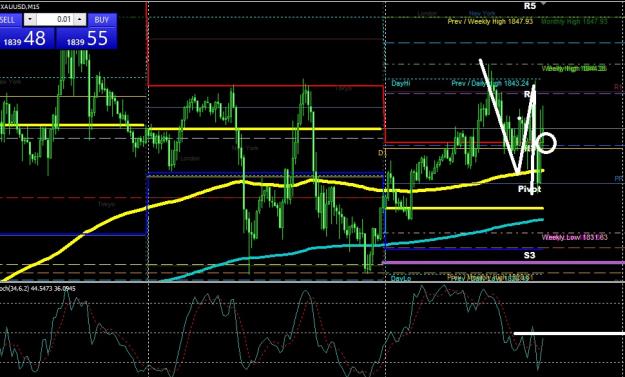Select the S3 support level label
Image resolution: width=625 pixels, height=377 pixels.
[x=529, y=255]
